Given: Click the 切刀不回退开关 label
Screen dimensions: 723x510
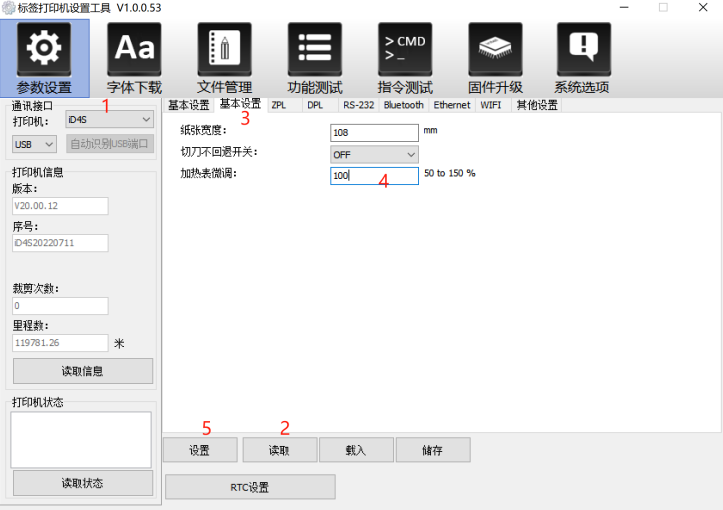Looking at the screenshot, I should click(219, 152).
